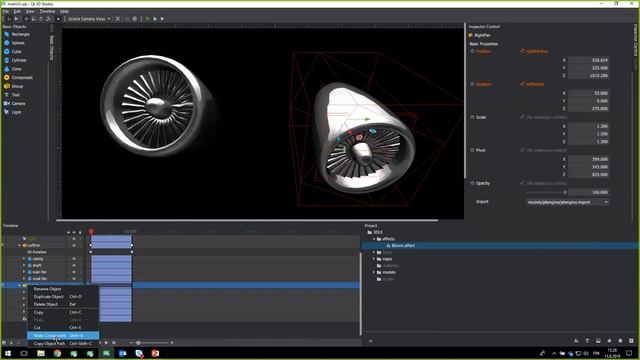Toggle the Position animation stopwatch in Inspector
The image size is (640, 360).
[x=472, y=51]
